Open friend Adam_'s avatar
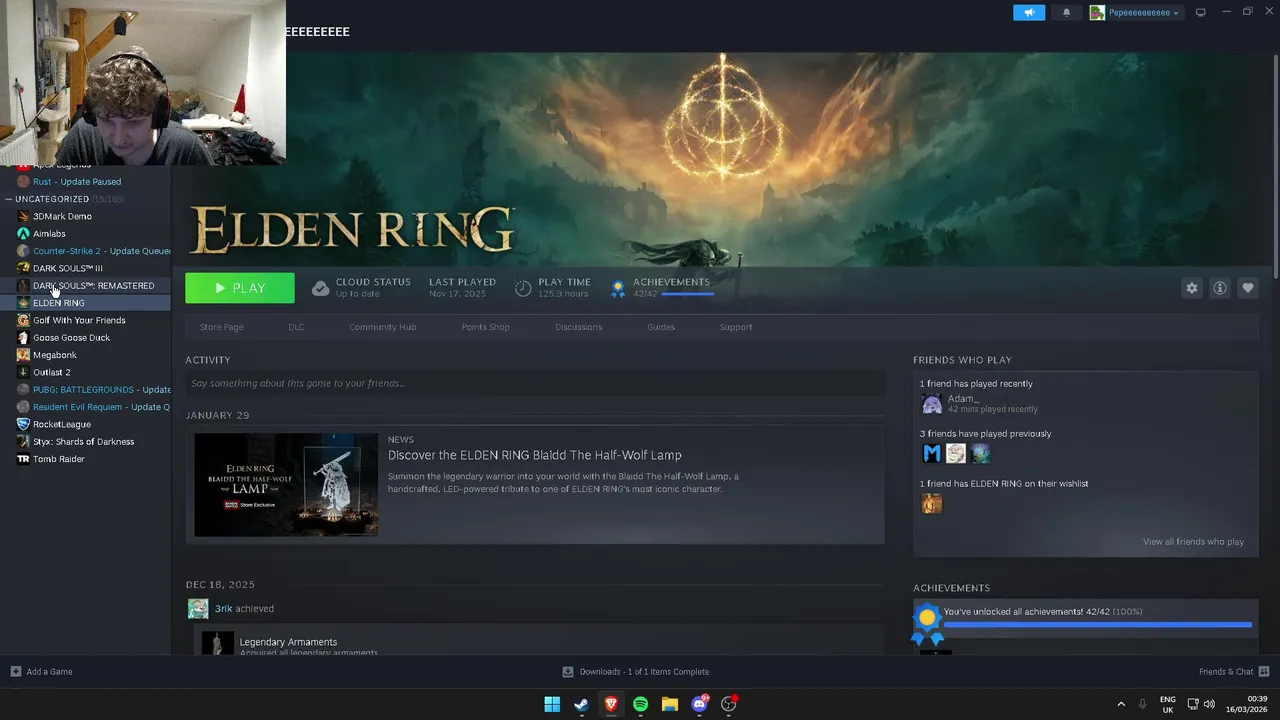Image resolution: width=1280 pixels, height=720 pixels. click(x=932, y=404)
